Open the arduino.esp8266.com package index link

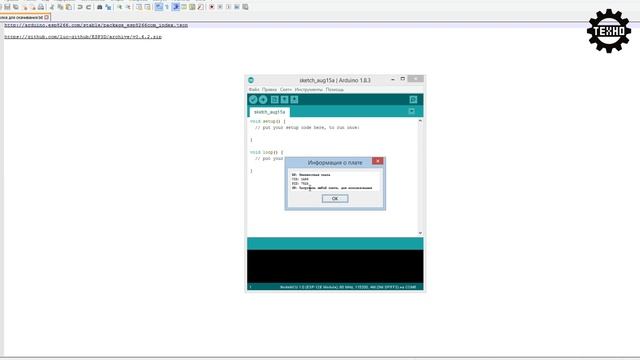click(96, 25)
